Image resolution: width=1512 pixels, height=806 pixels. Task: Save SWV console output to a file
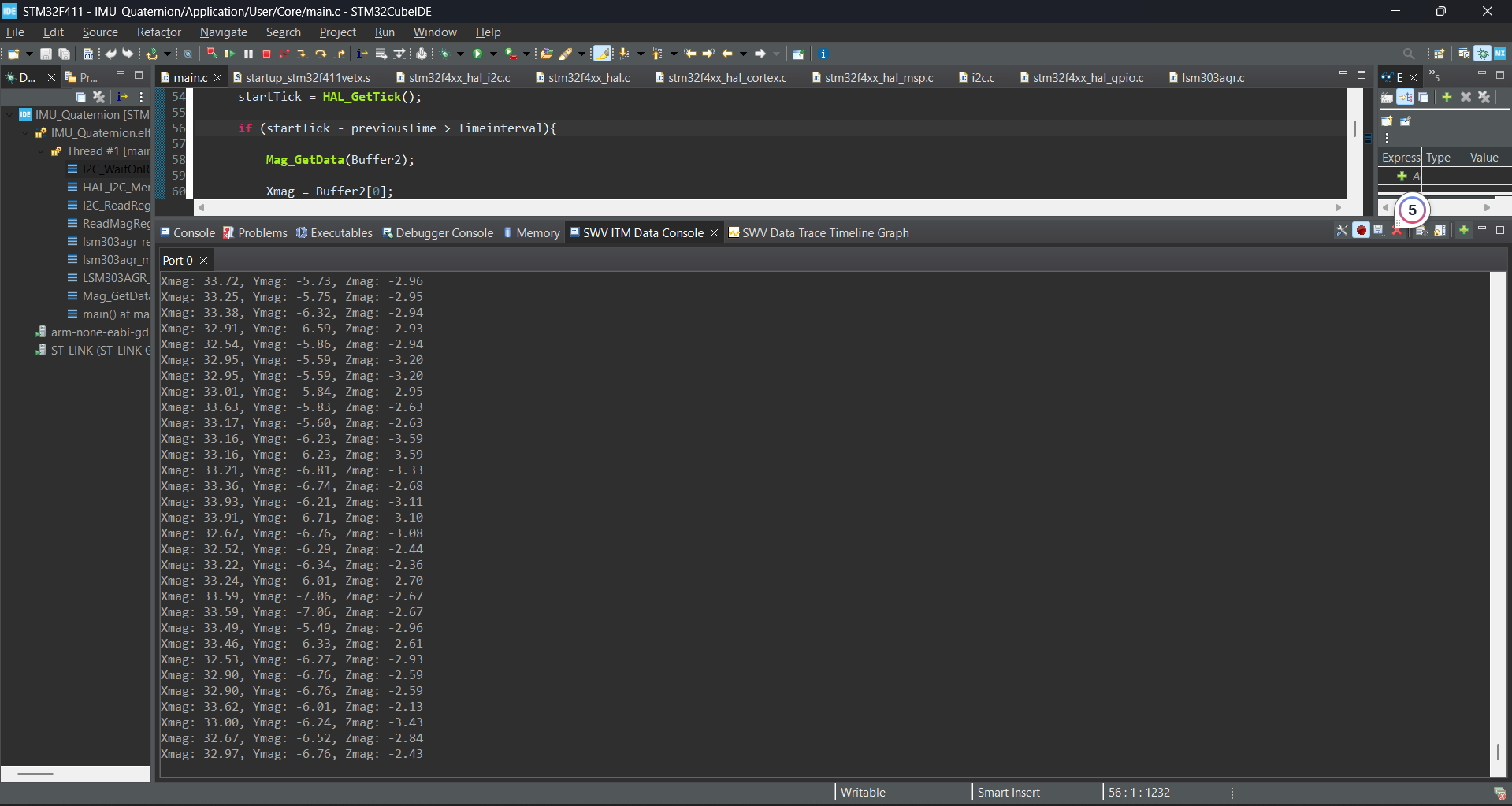[1379, 230]
